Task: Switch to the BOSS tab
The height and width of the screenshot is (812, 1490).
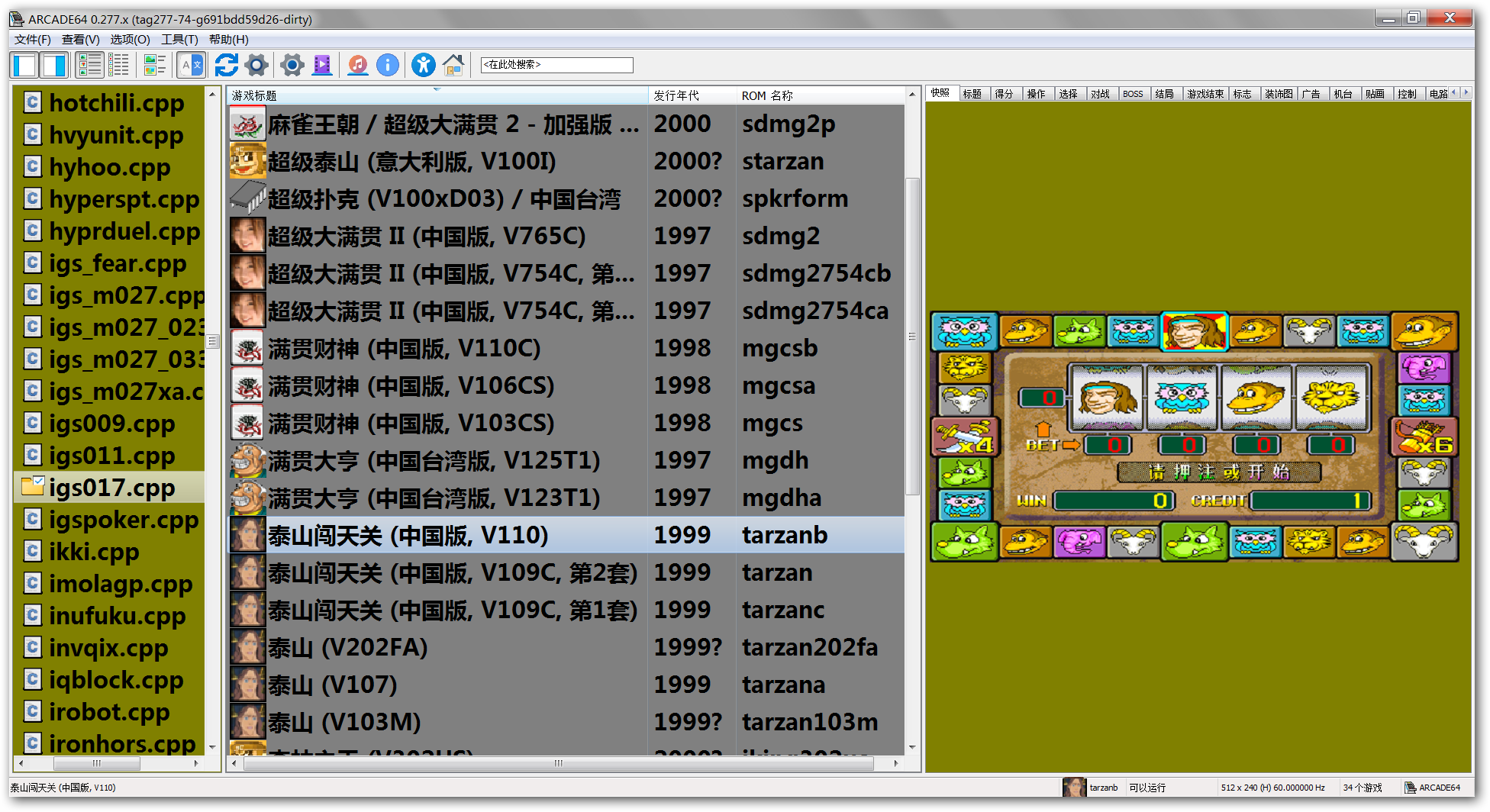Action: [1133, 94]
